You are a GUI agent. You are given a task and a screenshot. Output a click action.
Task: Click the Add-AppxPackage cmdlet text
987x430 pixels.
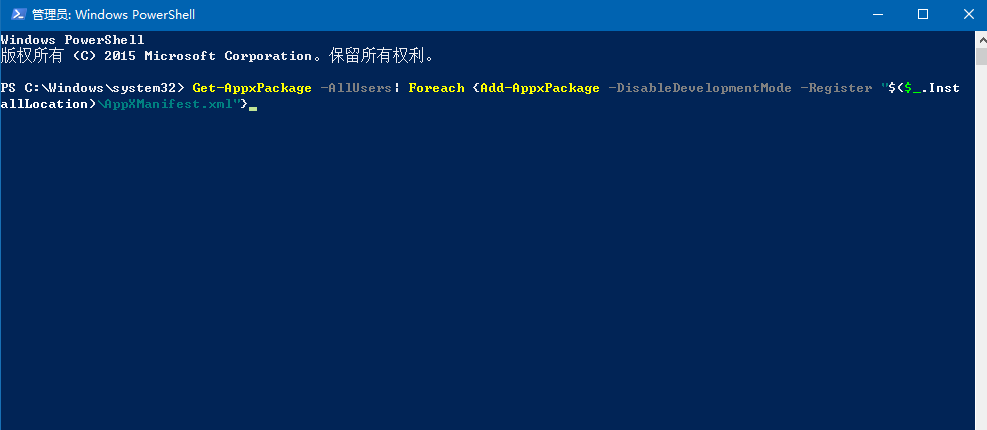(540, 88)
